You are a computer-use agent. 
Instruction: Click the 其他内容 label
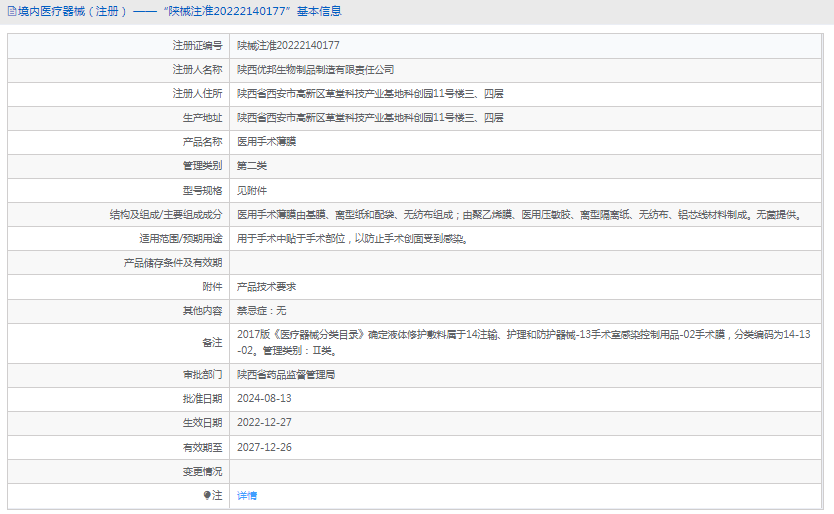coord(203,311)
